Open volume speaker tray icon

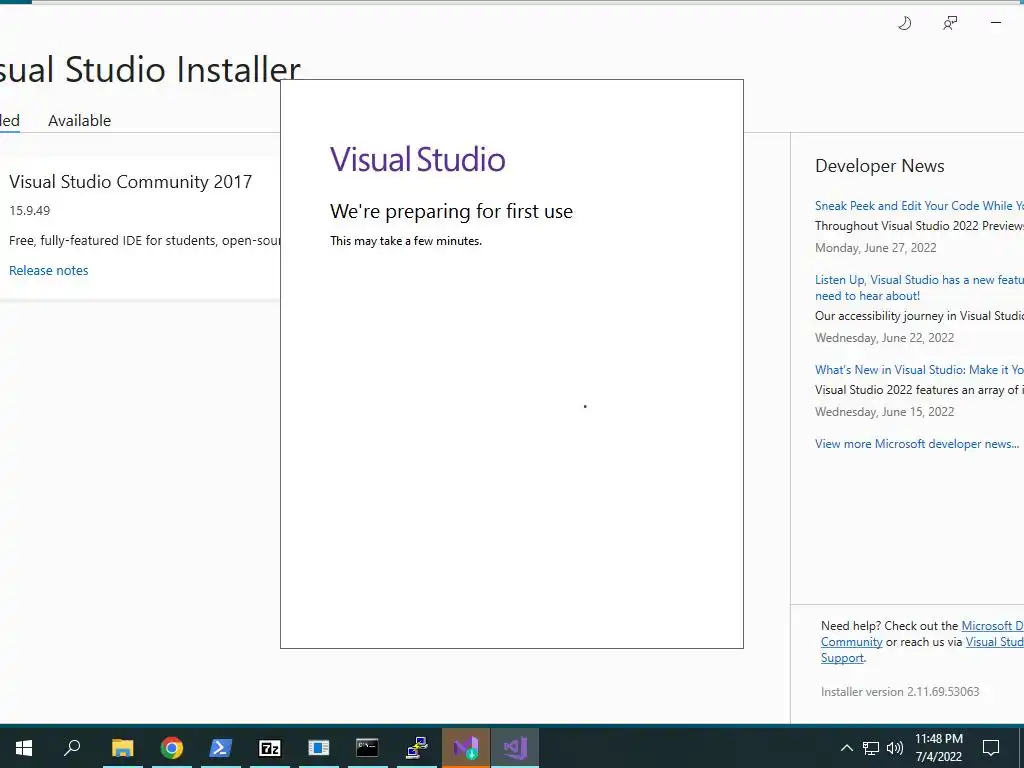click(x=895, y=748)
